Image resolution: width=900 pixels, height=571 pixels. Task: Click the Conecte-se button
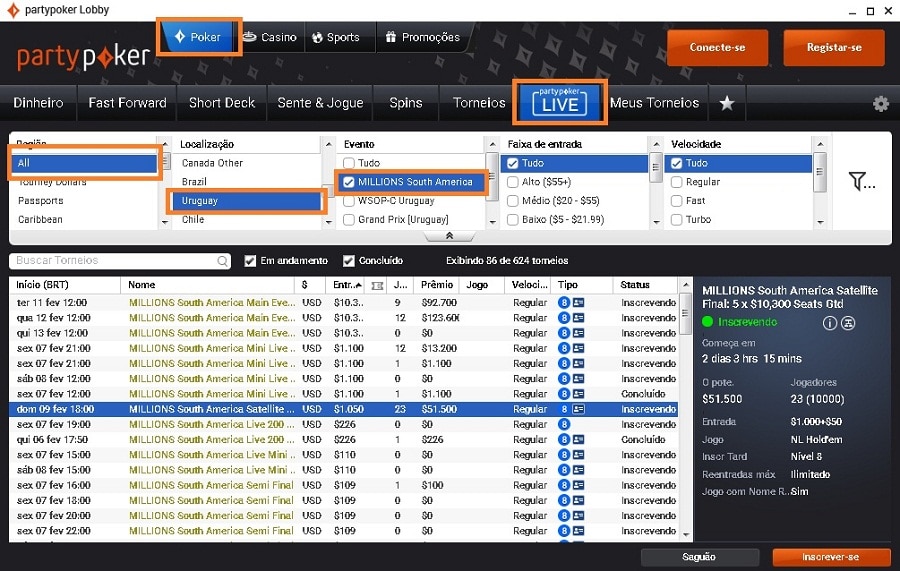click(717, 48)
